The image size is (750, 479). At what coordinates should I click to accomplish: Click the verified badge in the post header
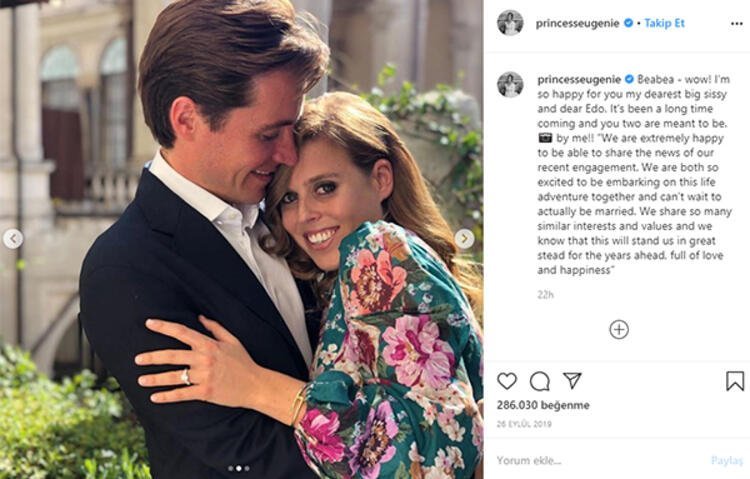[x=629, y=23]
